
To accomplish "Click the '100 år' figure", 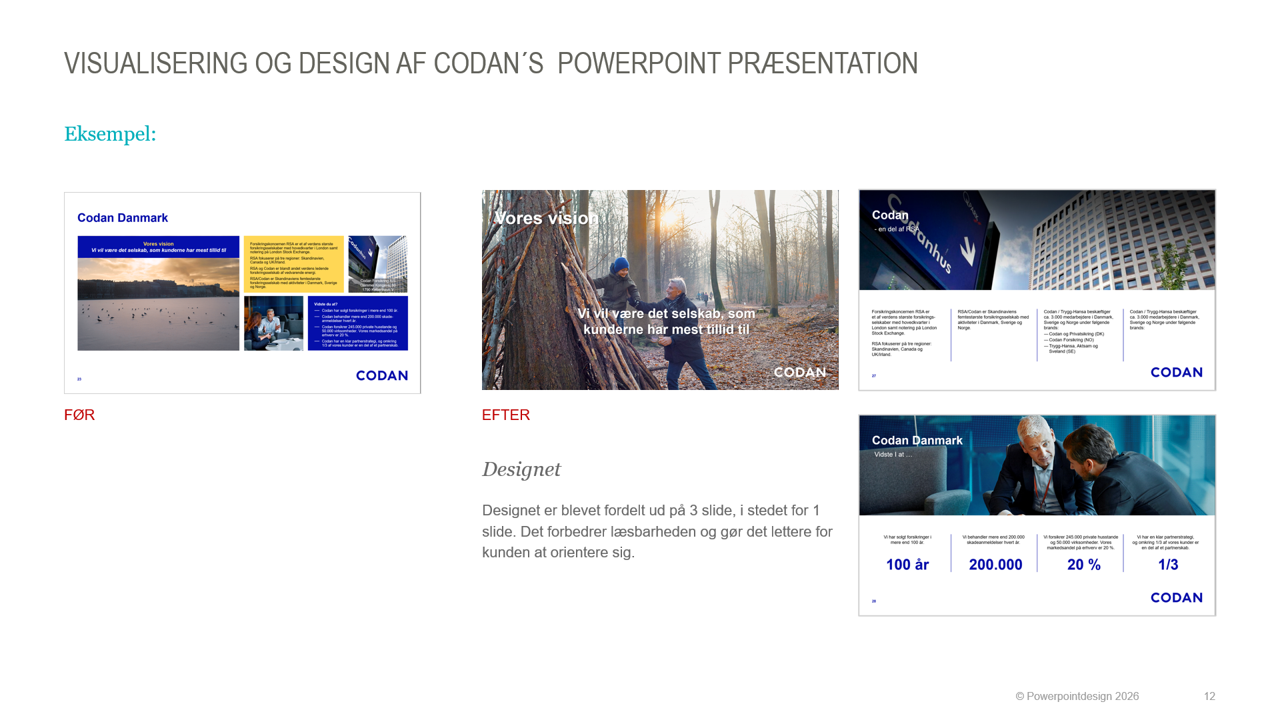I will coord(907,565).
